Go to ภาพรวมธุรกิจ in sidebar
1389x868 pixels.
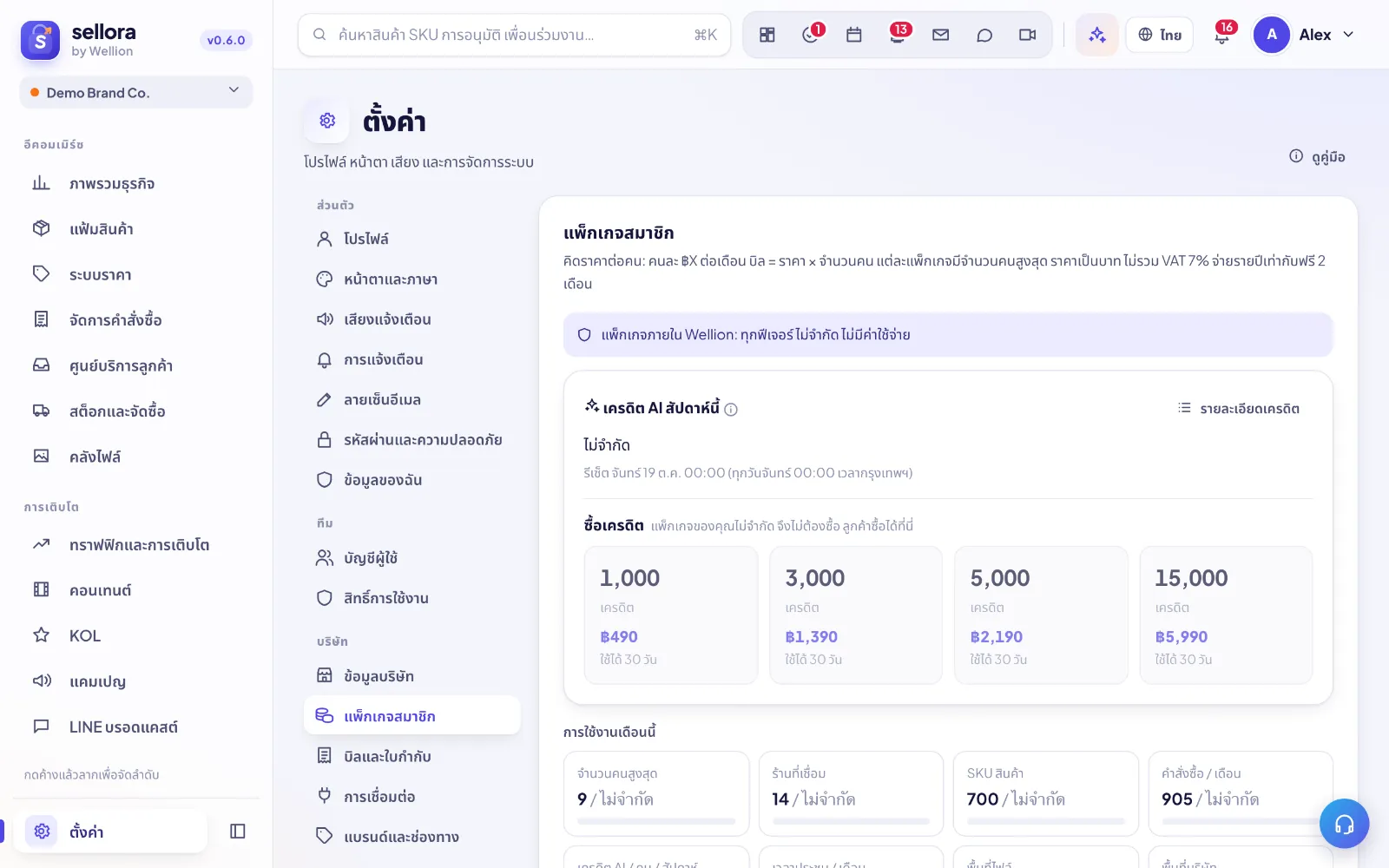(x=136, y=184)
